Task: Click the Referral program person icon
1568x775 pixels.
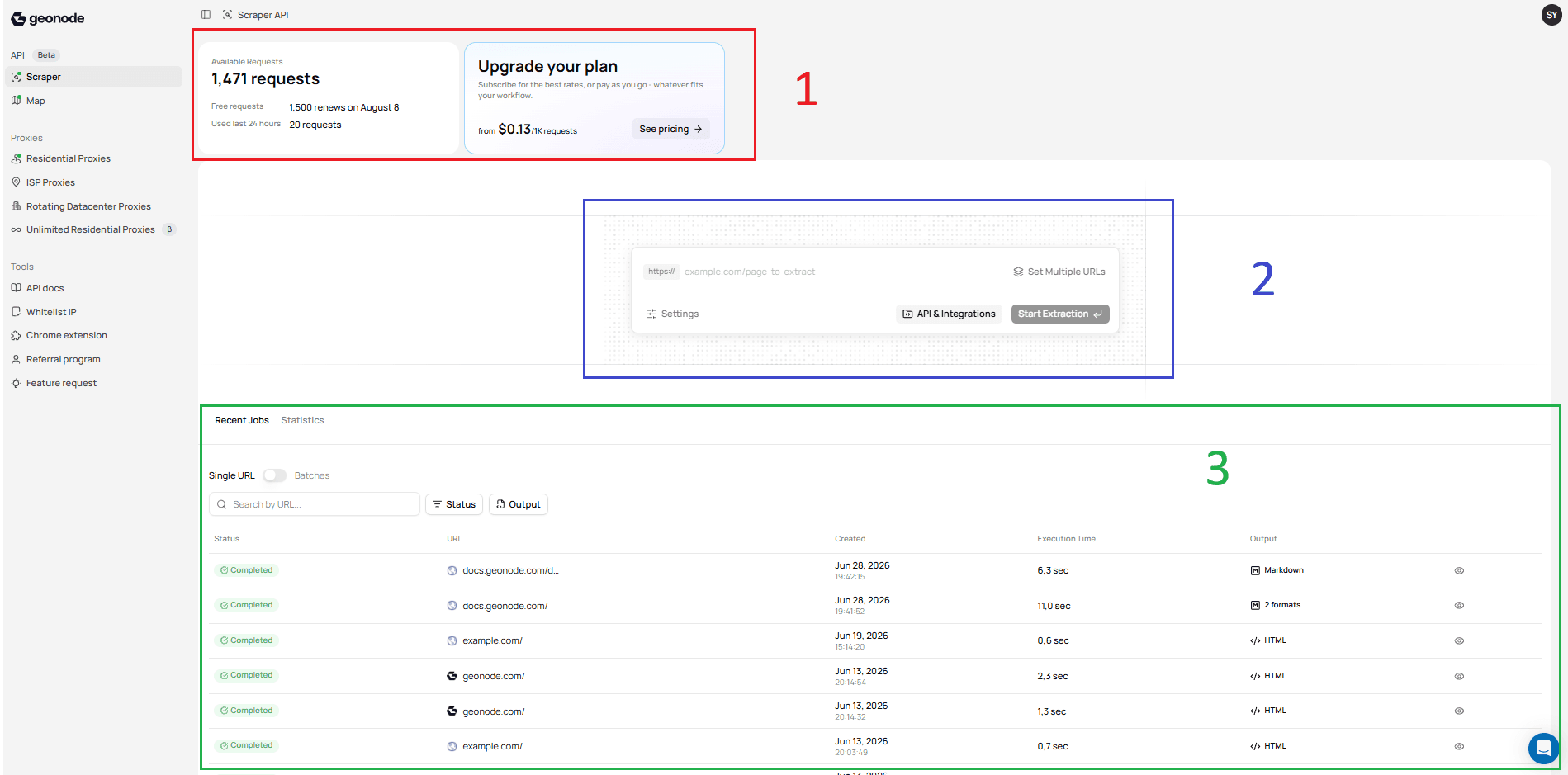Action: (x=16, y=359)
